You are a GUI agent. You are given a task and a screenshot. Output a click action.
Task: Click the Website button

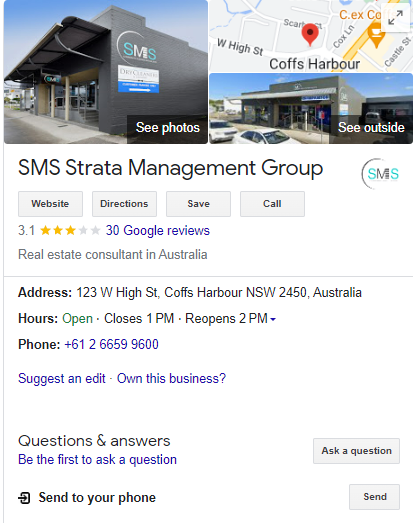(50, 204)
